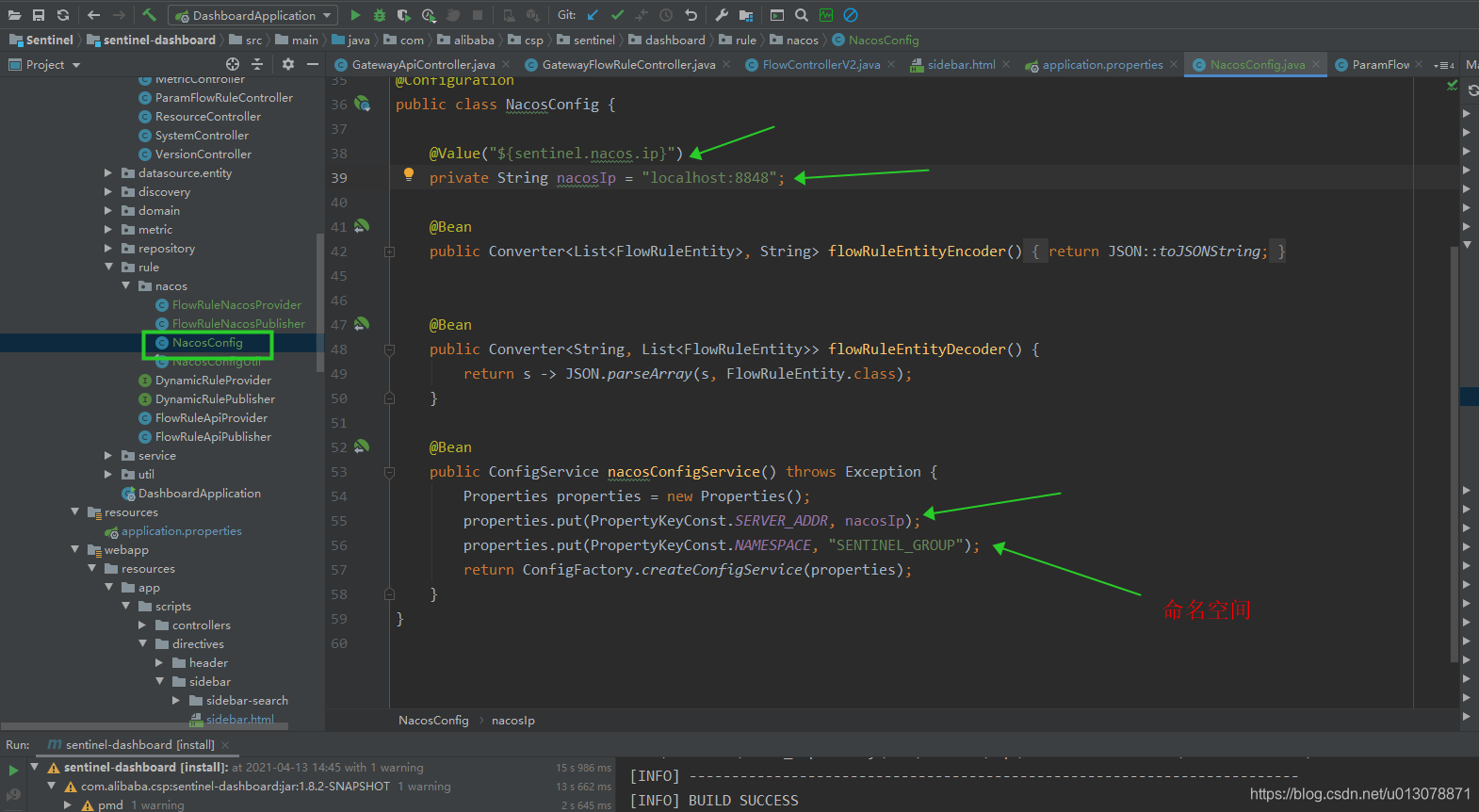Click the blue prohibited-circle toolbar icon
The height and width of the screenshot is (812, 1479).
click(x=851, y=15)
